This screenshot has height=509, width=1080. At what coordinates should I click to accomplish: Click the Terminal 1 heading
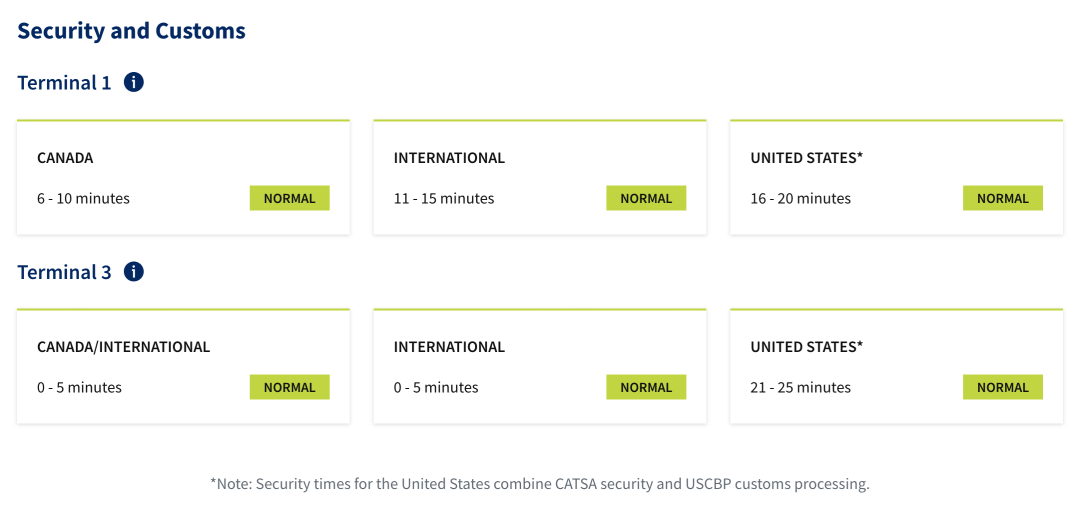tap(64, 83)
